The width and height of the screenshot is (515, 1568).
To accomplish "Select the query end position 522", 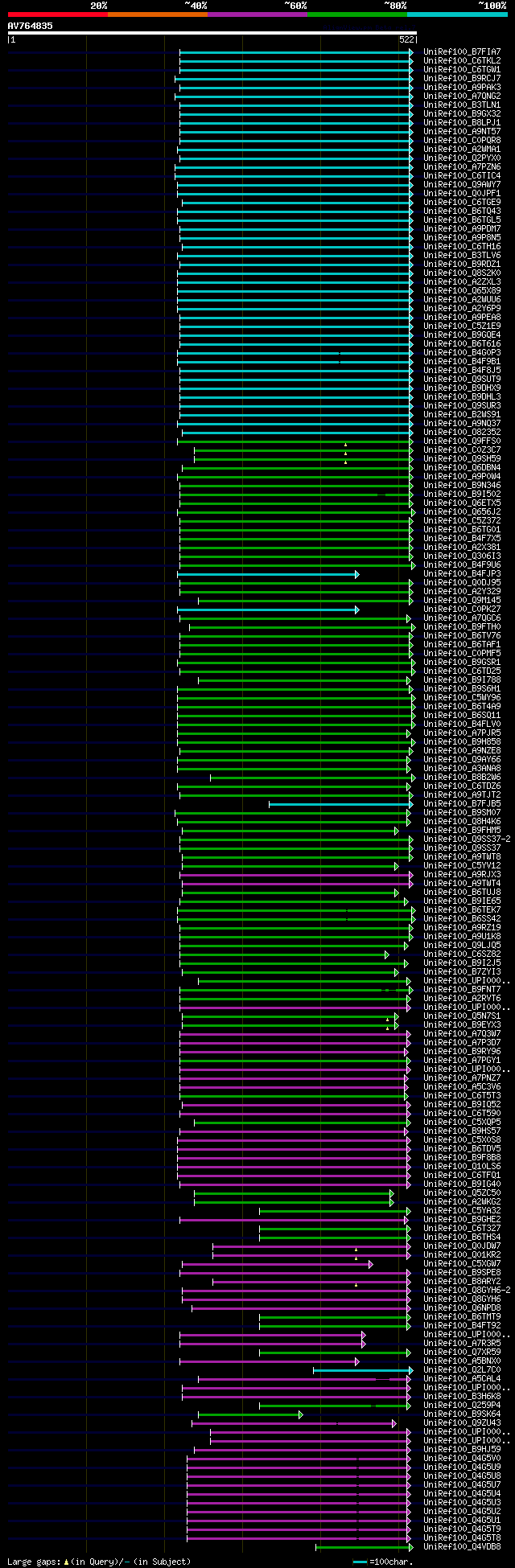I will coord(406,39).
